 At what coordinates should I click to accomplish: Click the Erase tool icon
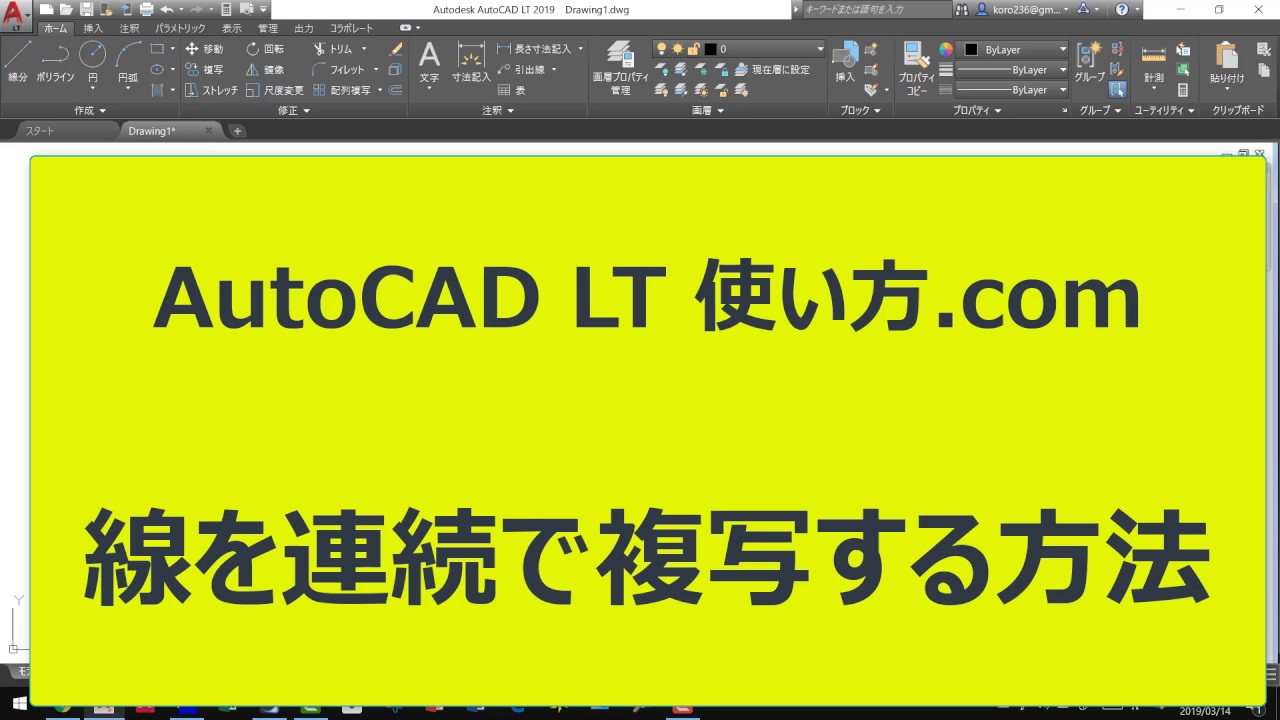[x=396, y=48]
